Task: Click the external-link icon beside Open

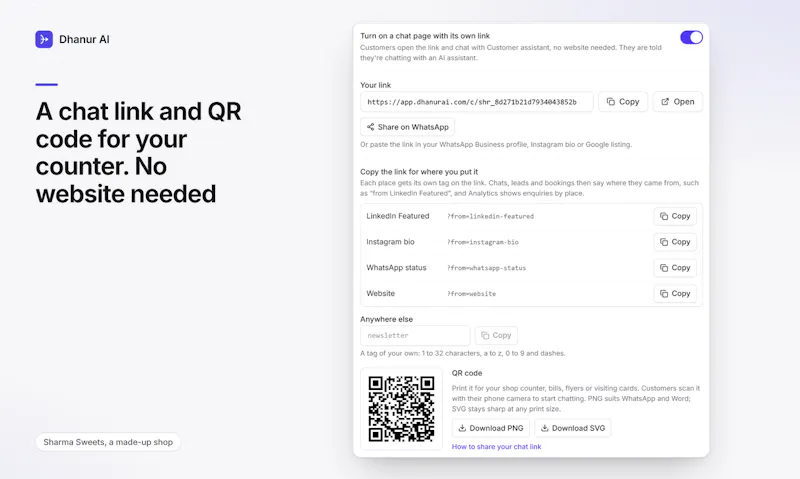Action: [x=665, y=102]
